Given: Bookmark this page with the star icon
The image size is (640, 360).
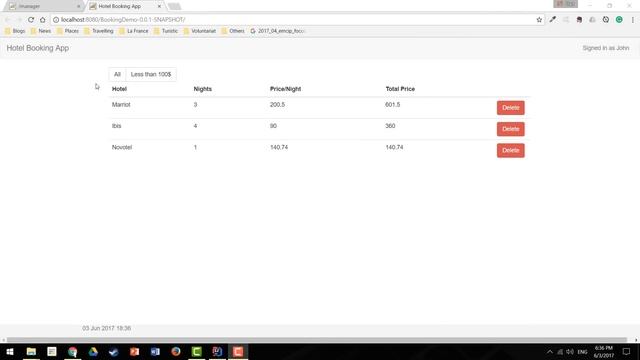Looking at the screenshot, I should pos(539,20).
